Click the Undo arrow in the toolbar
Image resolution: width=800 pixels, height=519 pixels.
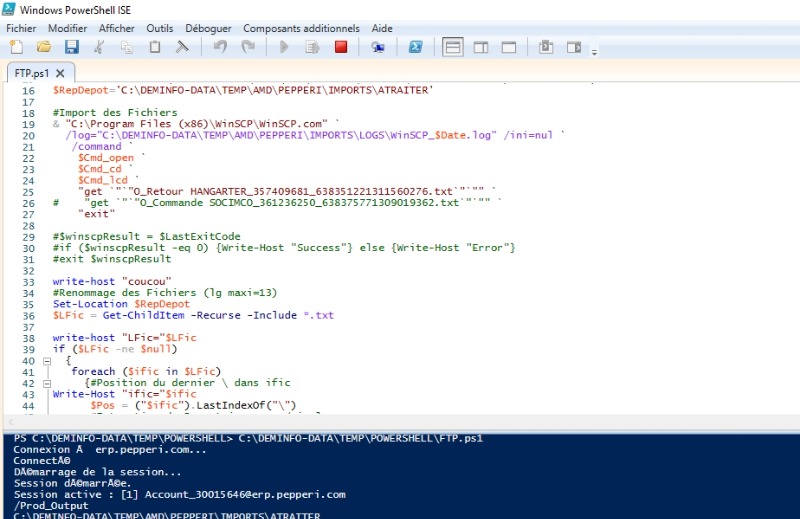[x=220, y=47]
